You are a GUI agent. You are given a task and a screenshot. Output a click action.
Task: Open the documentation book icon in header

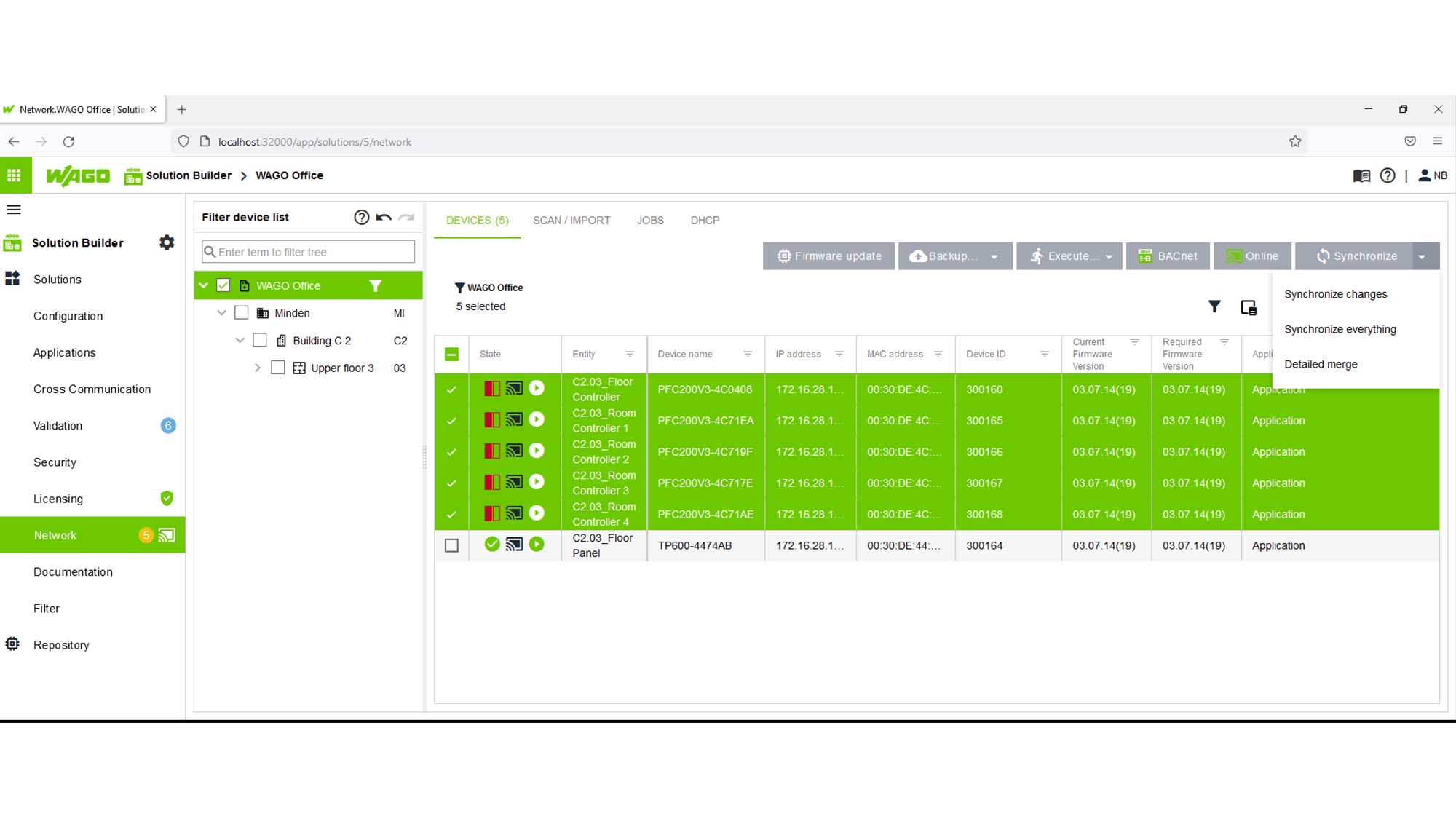(1361, 175)
